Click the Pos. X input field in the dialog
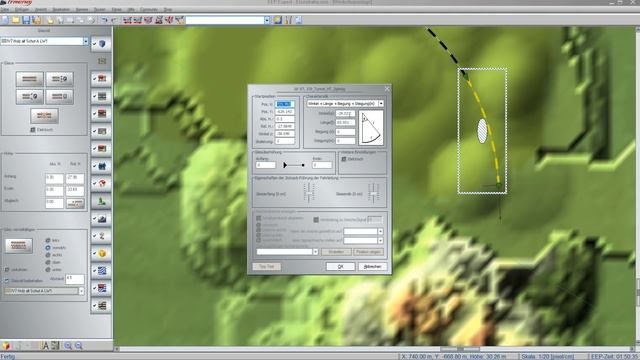640x360 pixels. [x=284, y=104]
